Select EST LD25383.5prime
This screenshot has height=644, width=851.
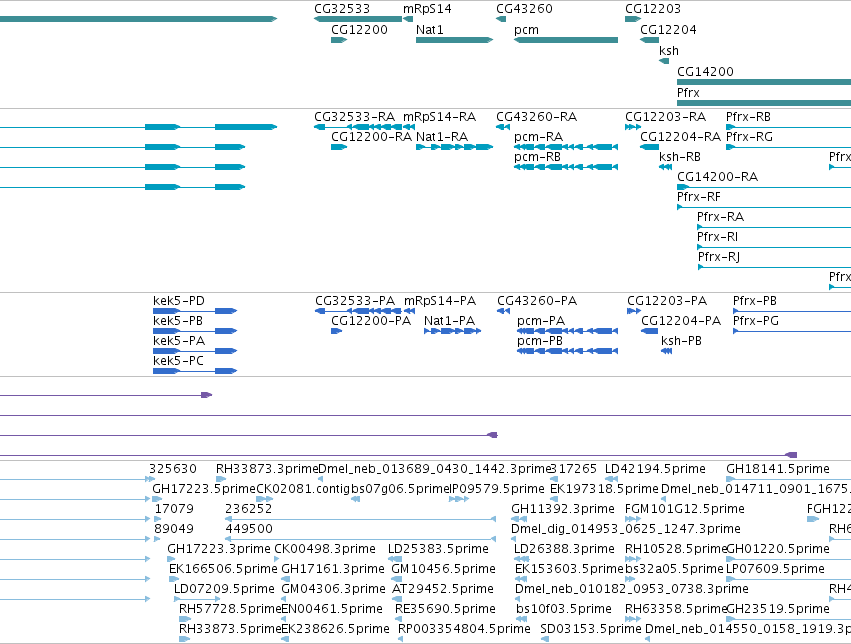pos(439,550)
